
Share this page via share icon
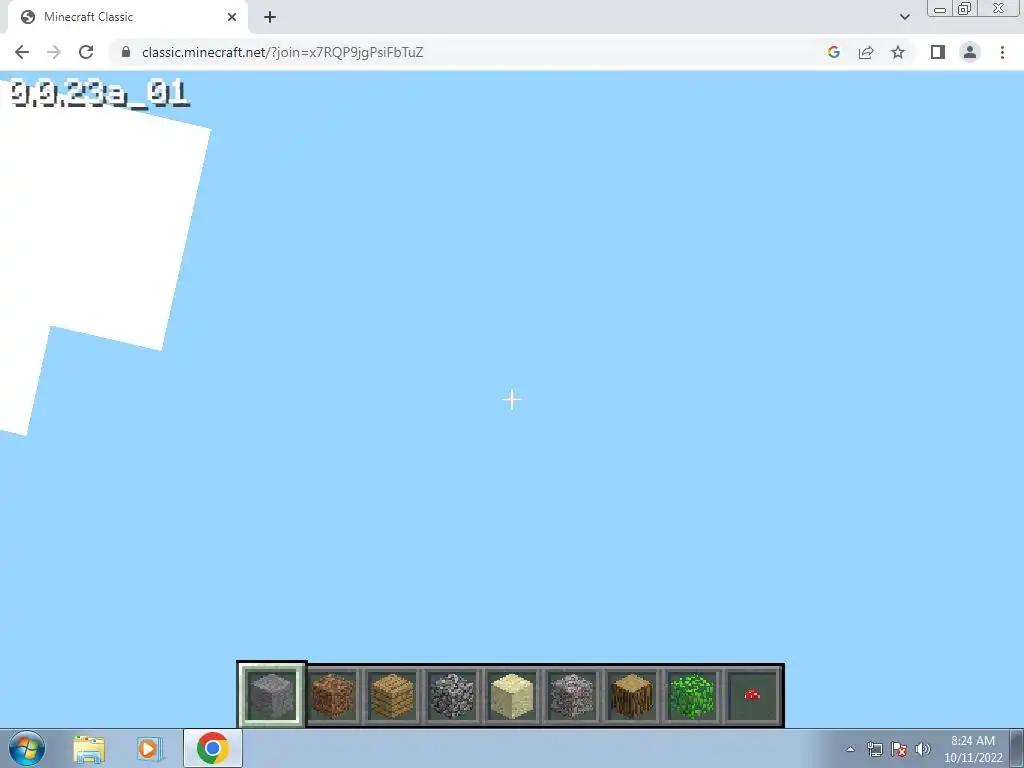click(866, 52)
